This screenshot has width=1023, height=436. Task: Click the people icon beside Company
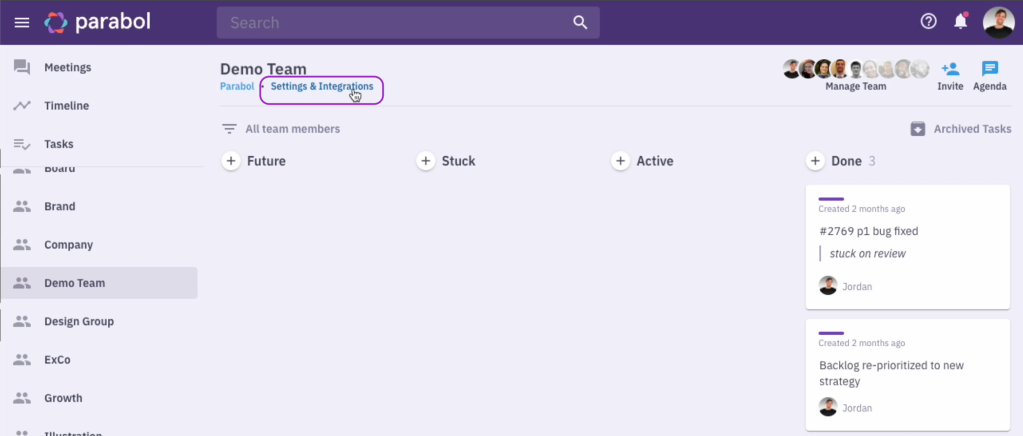[x=22, y=245]
